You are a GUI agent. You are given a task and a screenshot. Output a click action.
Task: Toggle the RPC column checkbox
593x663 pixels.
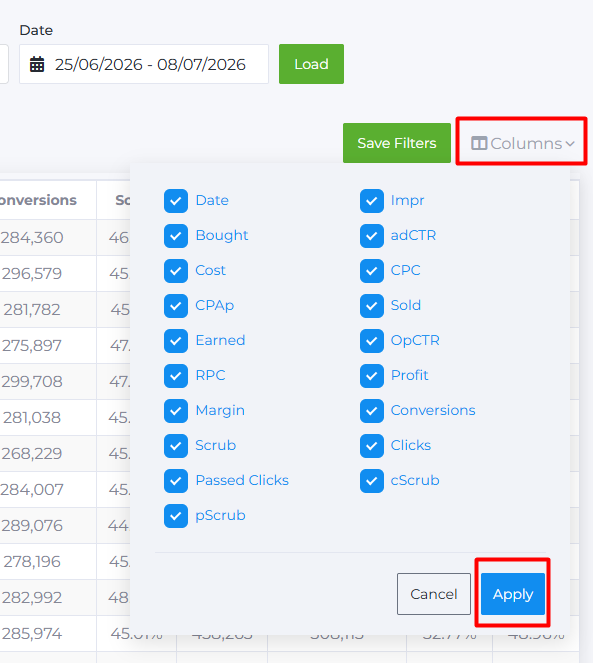tap(176, 376)
